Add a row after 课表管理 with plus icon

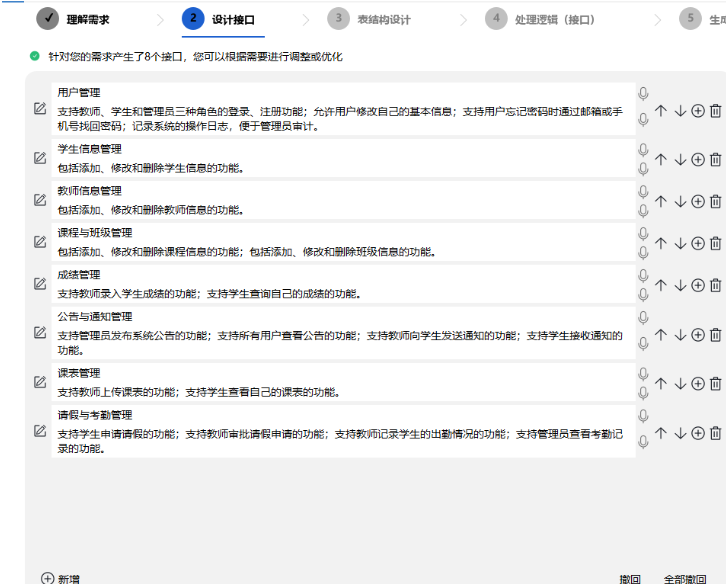[x=698, y=383]
